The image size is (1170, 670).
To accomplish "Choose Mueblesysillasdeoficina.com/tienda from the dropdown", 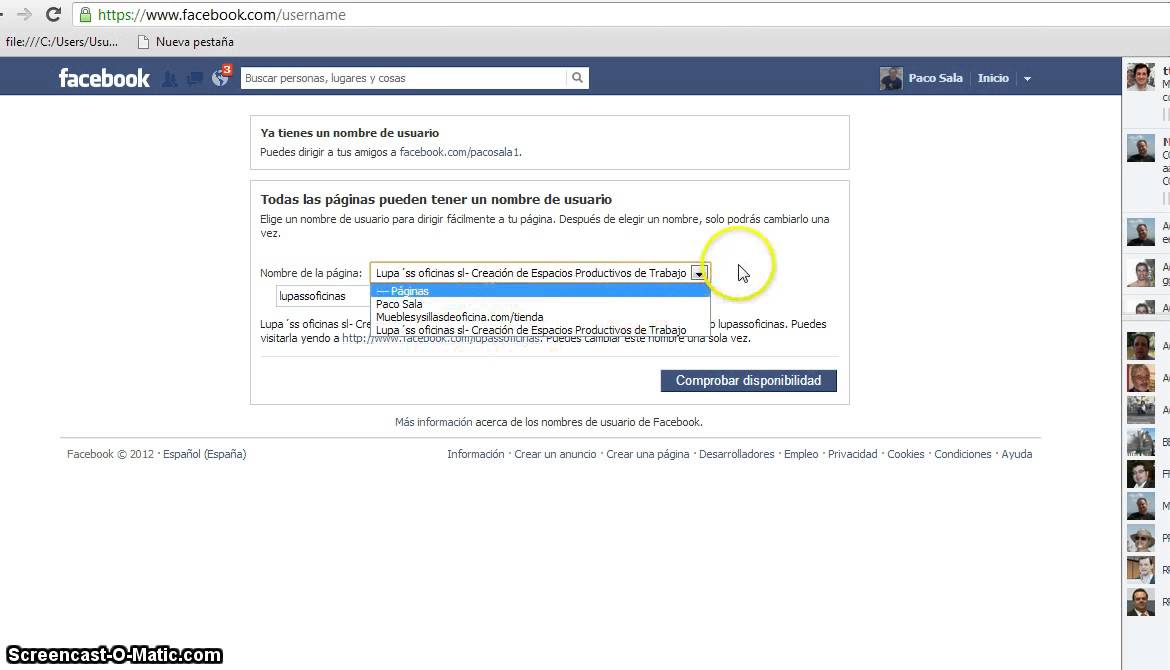I will (540, 317).
